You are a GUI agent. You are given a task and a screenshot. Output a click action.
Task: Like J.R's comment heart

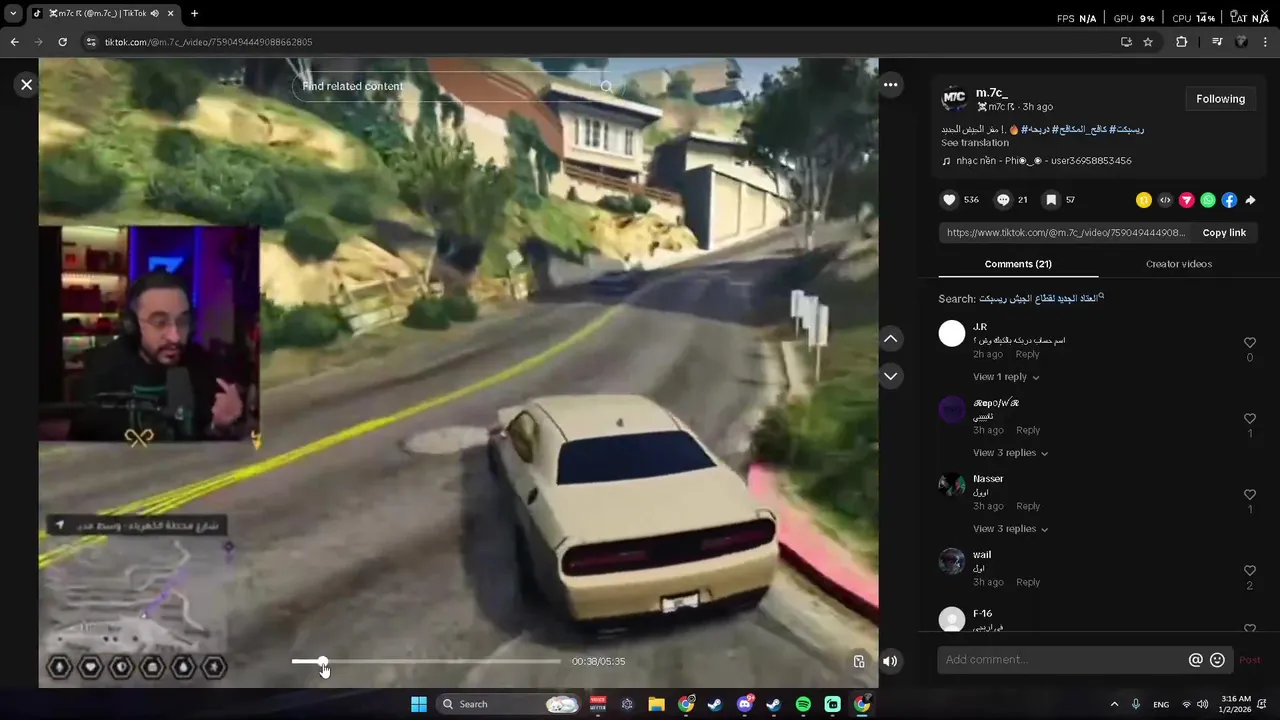[x=1249, y=343]
